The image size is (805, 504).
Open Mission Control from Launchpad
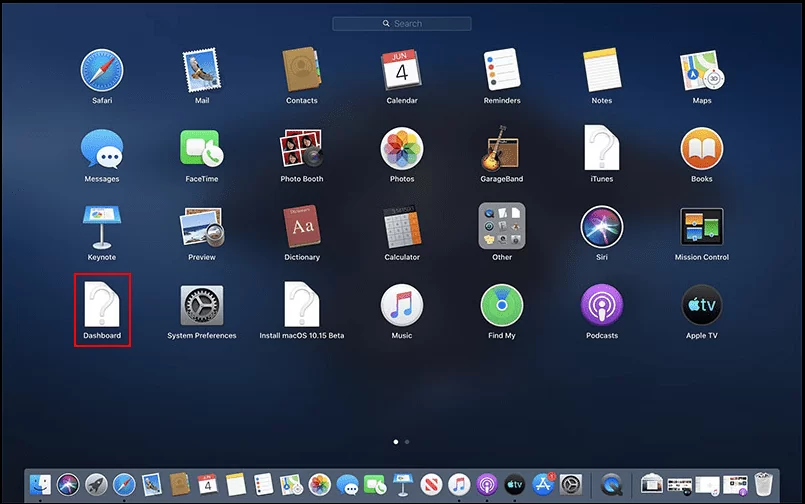[701, 227]
